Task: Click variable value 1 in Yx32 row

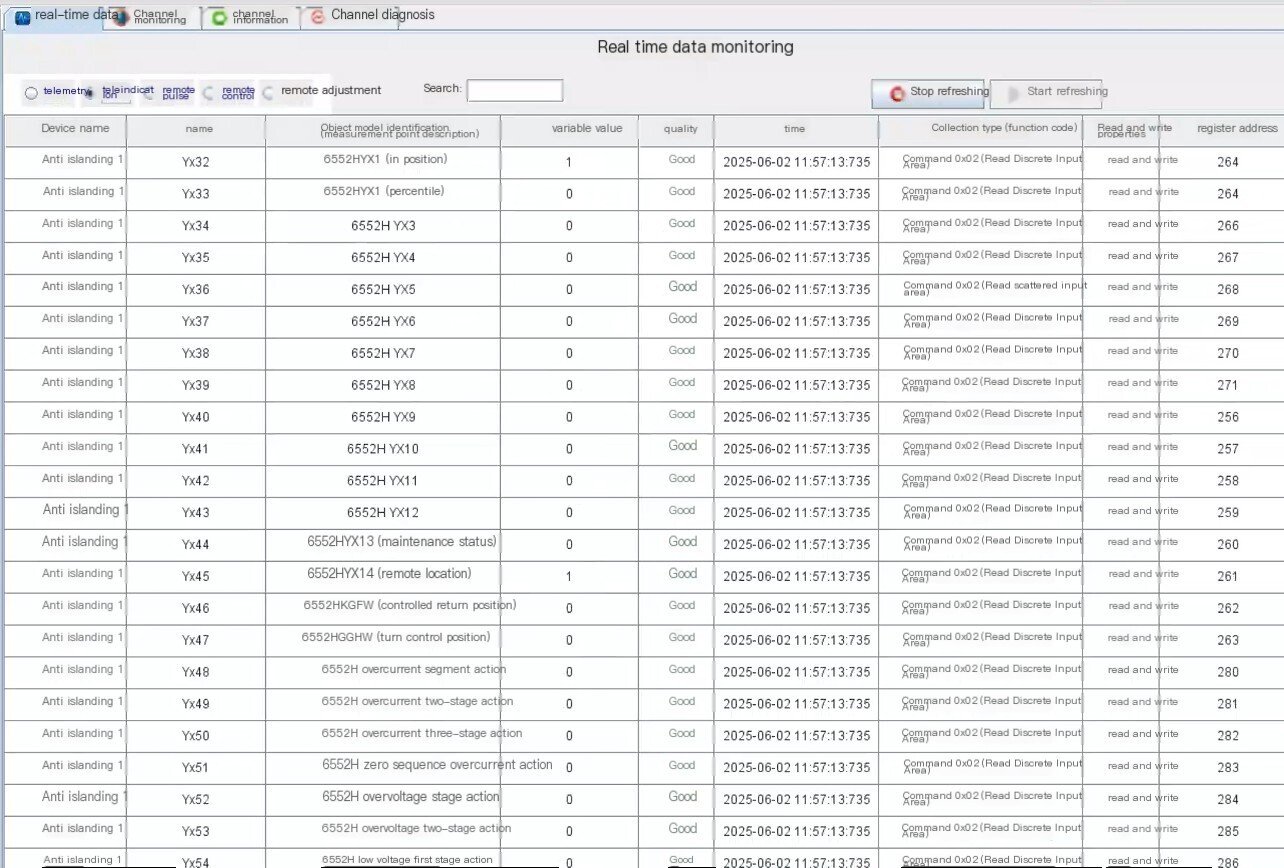Action: point(569,163)
